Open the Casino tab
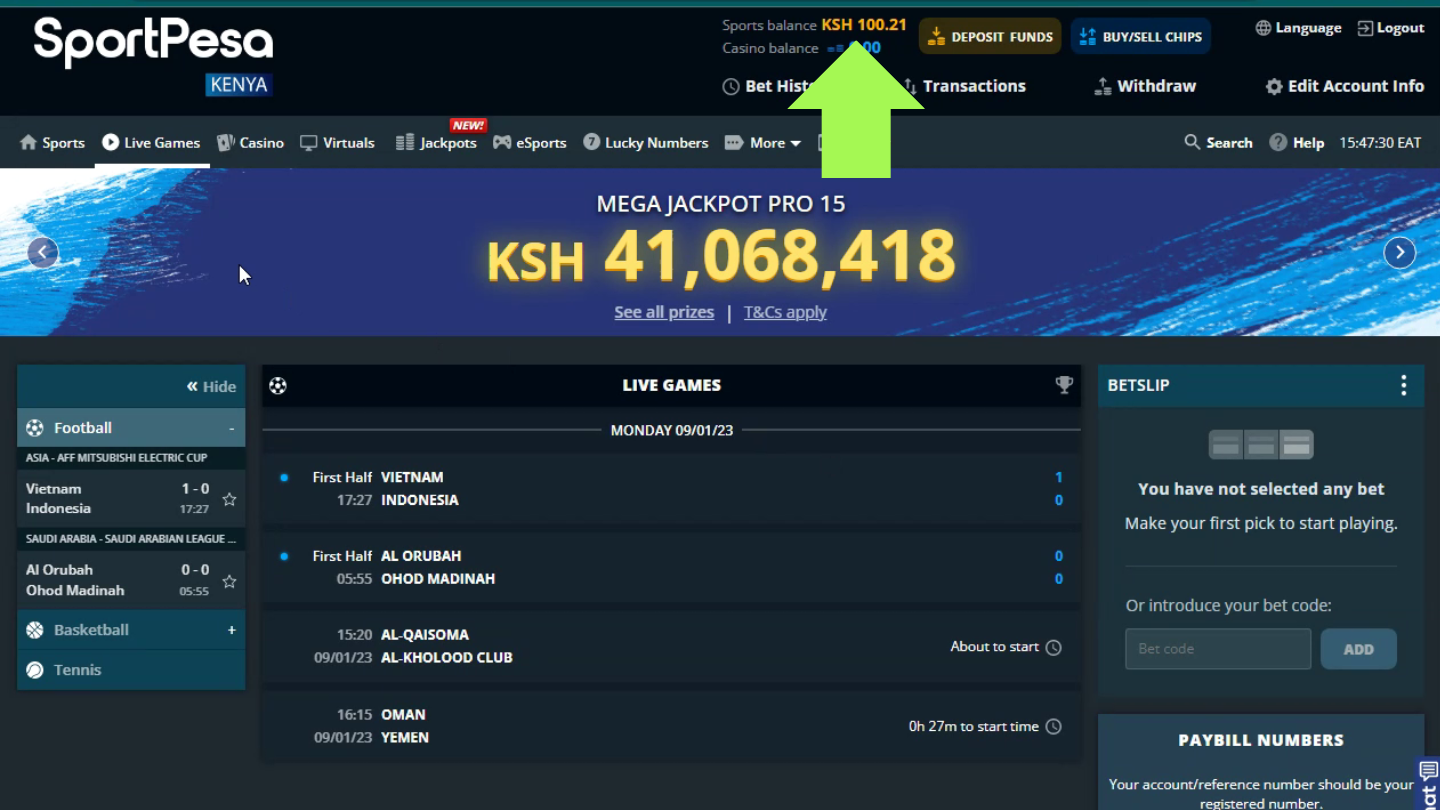Screen dimensions: 1440x810 (251, 143)
